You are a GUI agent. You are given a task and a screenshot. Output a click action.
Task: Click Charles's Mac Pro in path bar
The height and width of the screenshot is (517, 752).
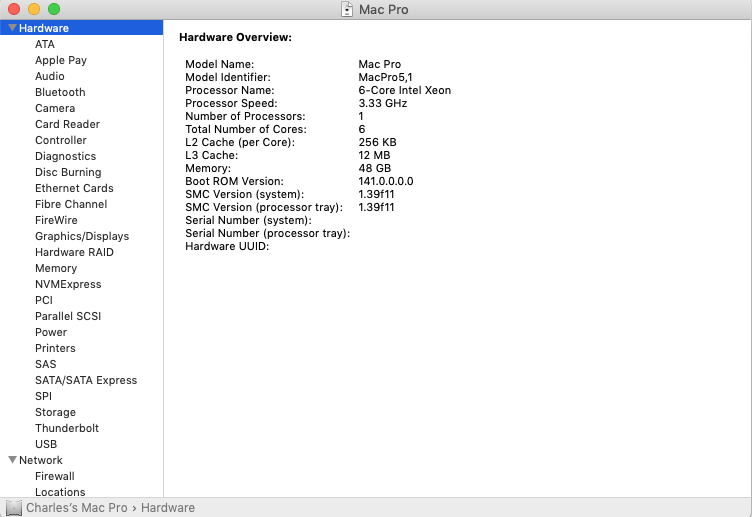tap(77, 507)
